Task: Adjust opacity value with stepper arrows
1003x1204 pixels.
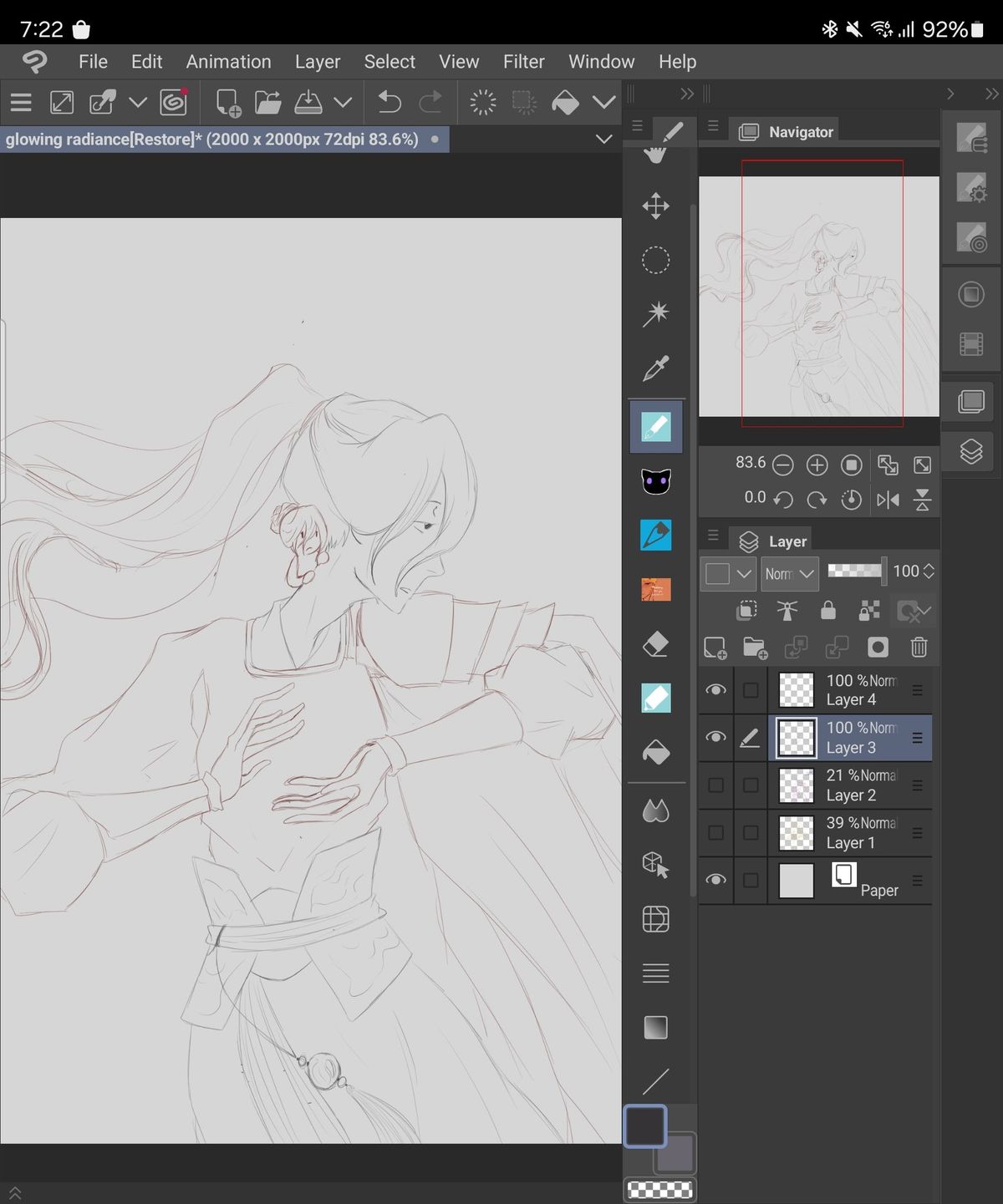Action: point(929,572)
